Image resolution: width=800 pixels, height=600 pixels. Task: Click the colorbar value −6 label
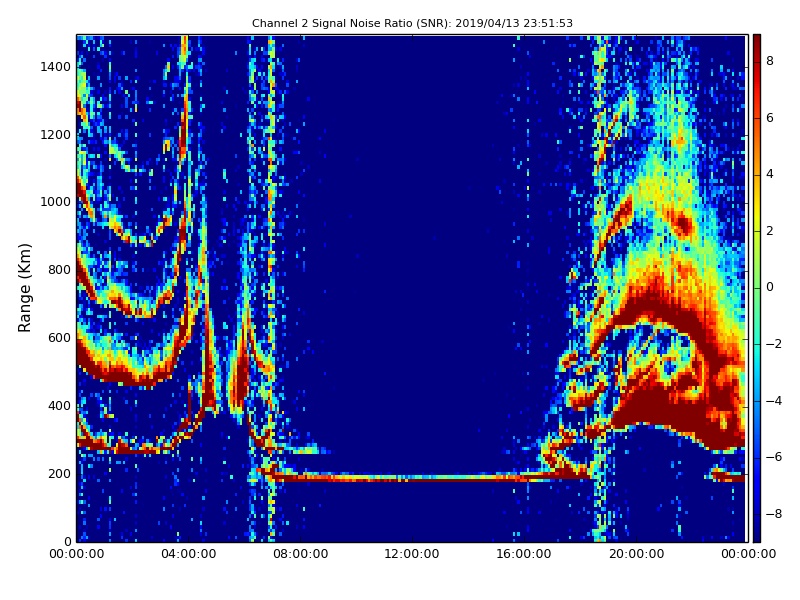coord(774,457)
